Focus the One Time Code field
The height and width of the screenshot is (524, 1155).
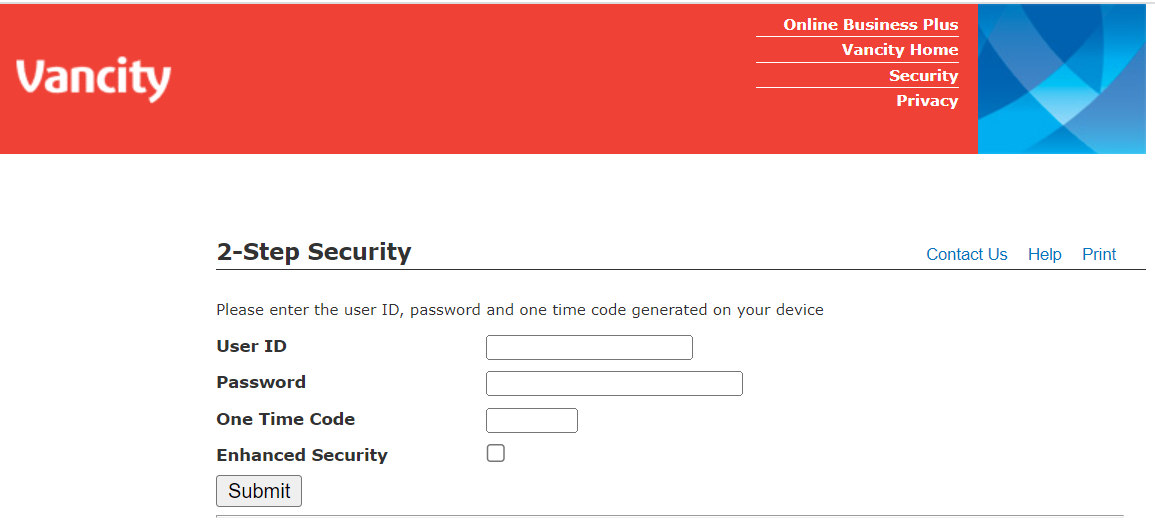(x=532, y=420)
